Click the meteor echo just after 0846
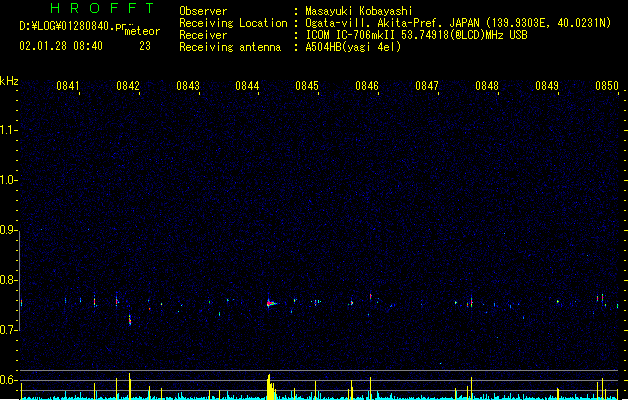The height and width of the screenshot is (400, 629). click(371, 297)
